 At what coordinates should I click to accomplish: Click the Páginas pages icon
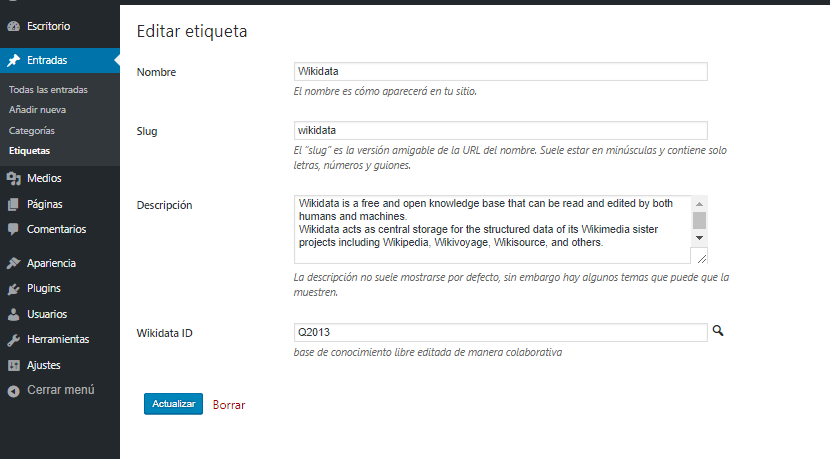pyautogui.click(x=13, y=204)
